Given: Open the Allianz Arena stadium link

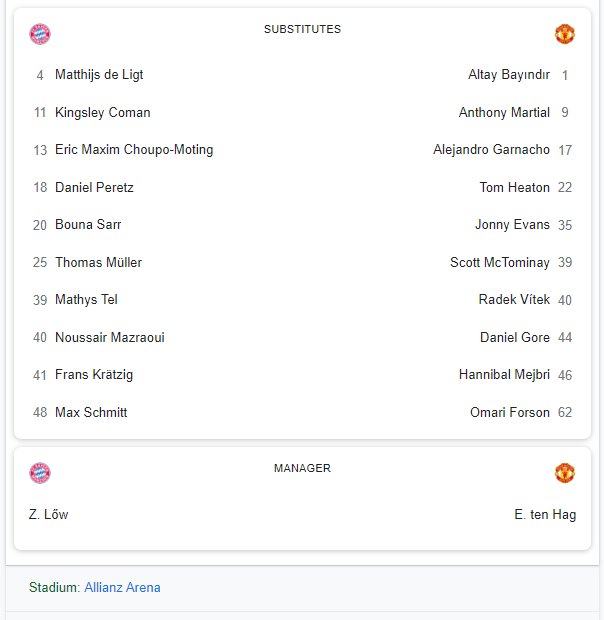Looking at the screenshot, I should 122,588.
